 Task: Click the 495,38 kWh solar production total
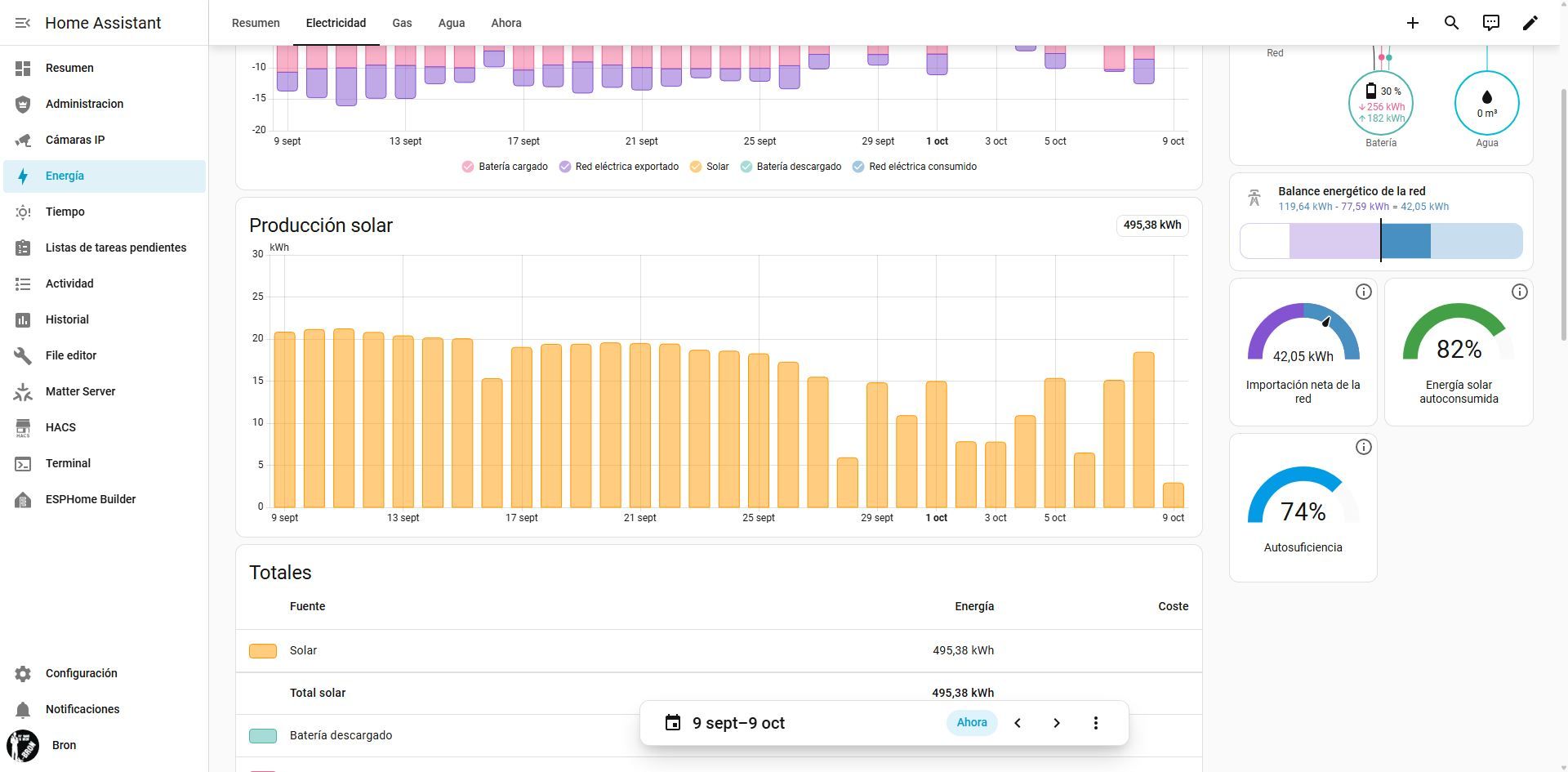click(x=1152, y=225)
